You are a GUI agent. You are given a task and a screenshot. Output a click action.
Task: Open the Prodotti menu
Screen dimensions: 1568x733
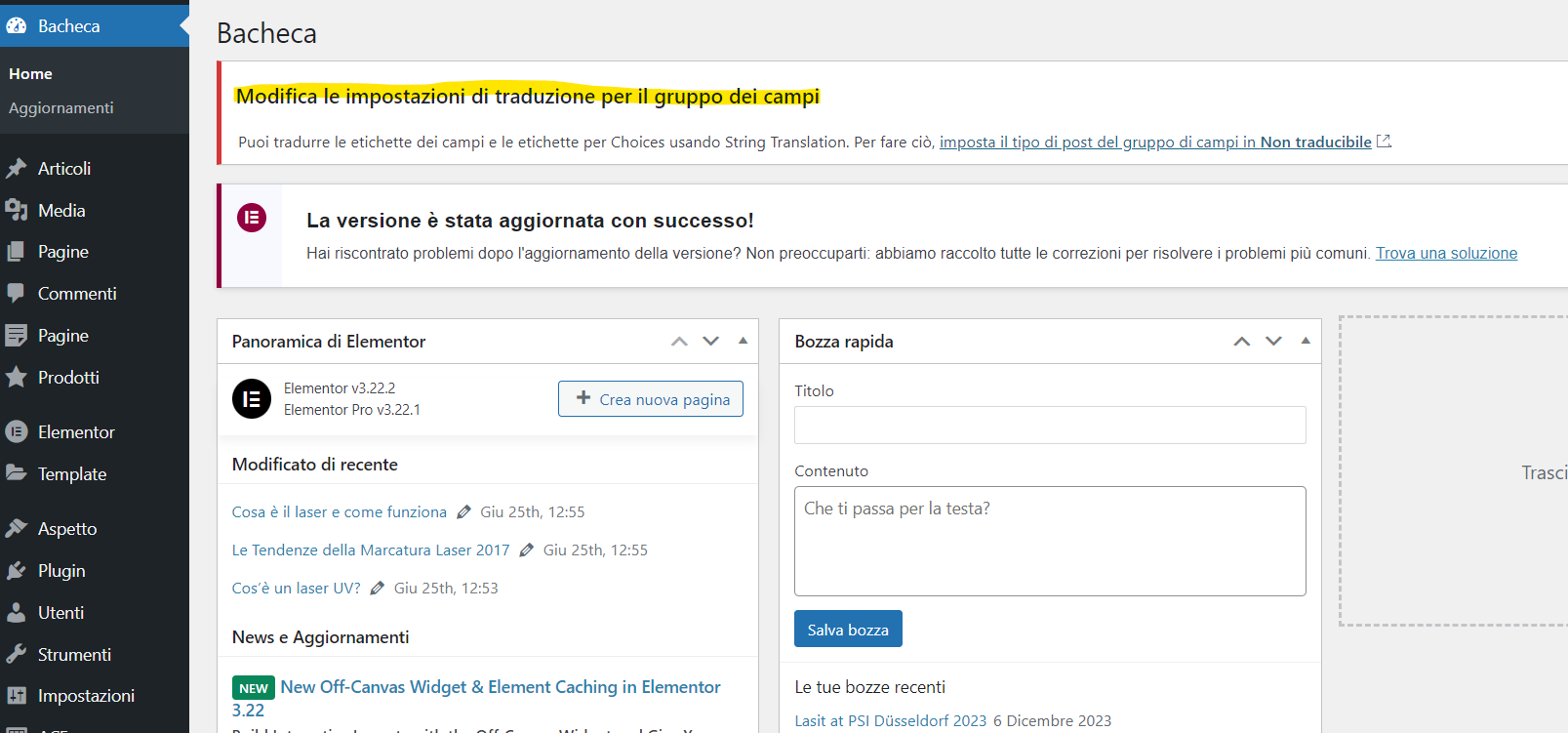68,377
